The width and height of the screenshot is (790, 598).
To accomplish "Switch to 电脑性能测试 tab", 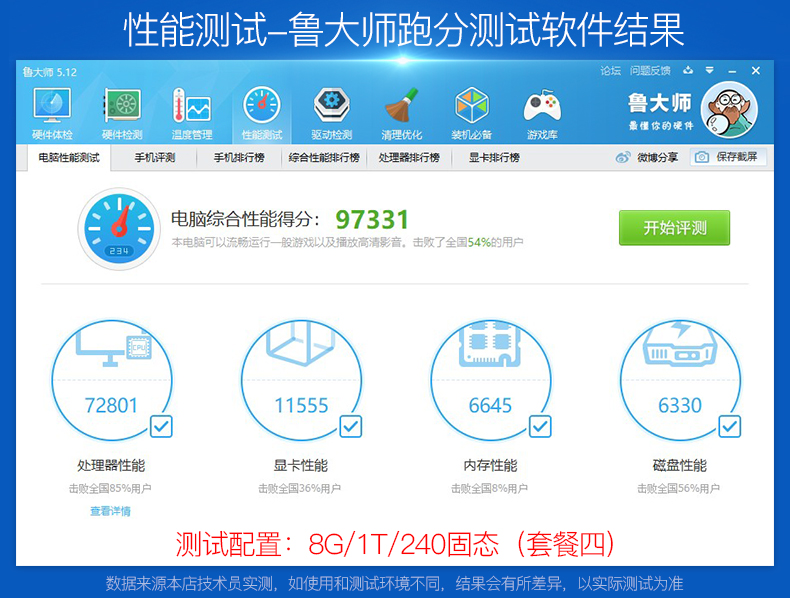I will point(69,158).
